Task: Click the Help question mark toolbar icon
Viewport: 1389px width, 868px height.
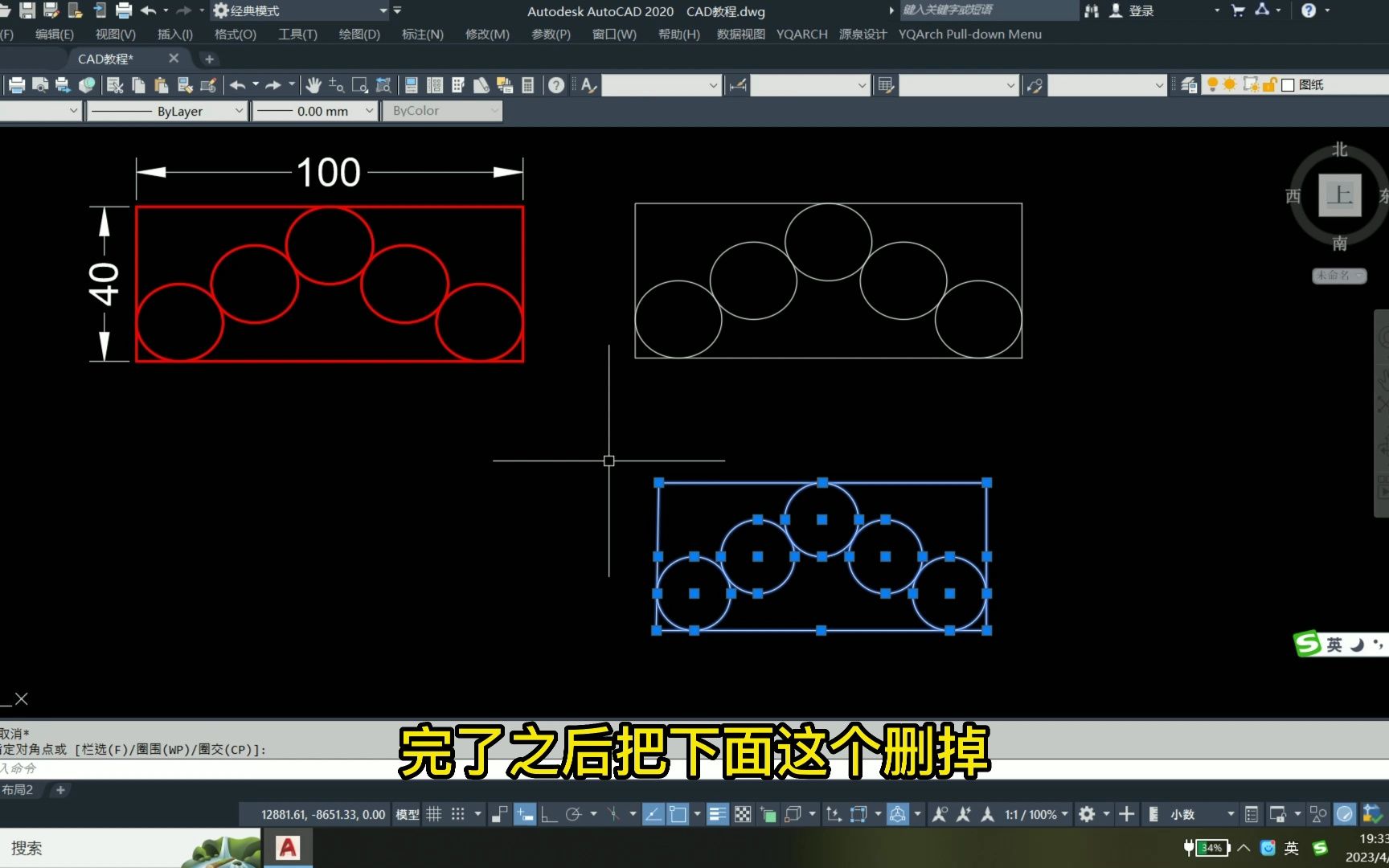Action: point(556,85)
